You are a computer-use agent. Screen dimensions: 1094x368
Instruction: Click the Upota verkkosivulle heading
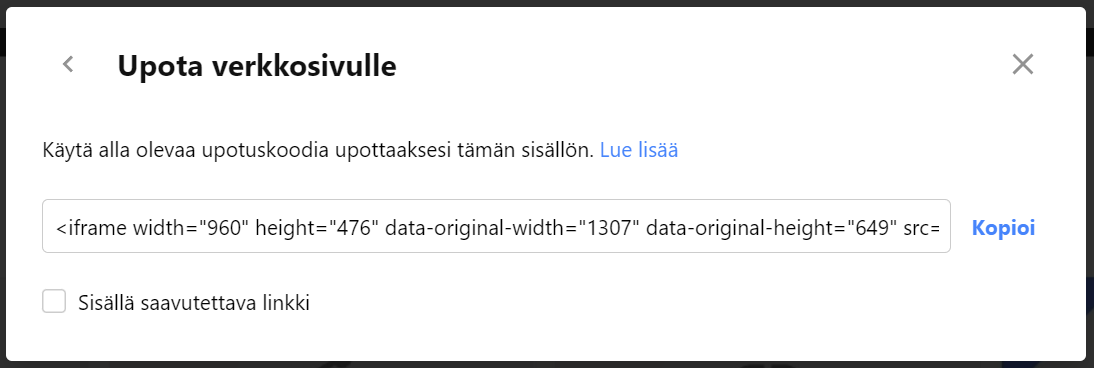click(257, 66)
